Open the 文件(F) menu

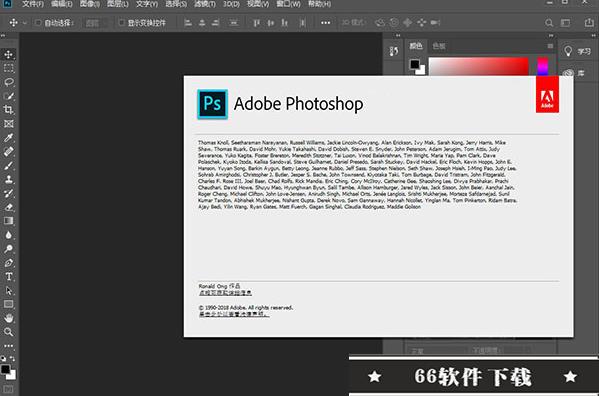pos(33,4)
